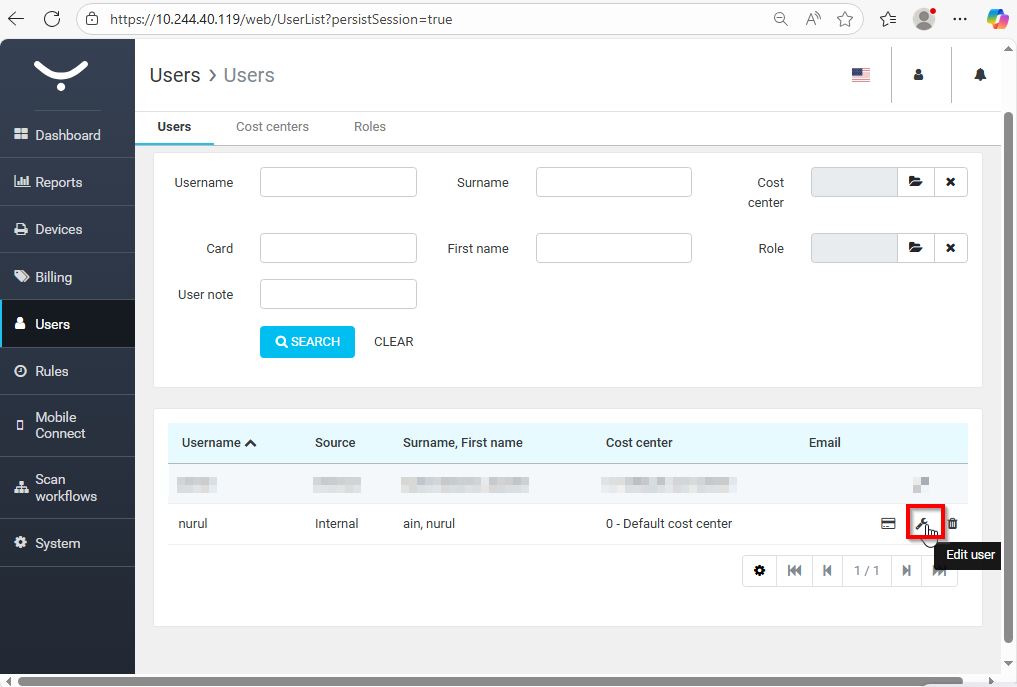
Task: Change language via US flag
Action: pos(860,75)
